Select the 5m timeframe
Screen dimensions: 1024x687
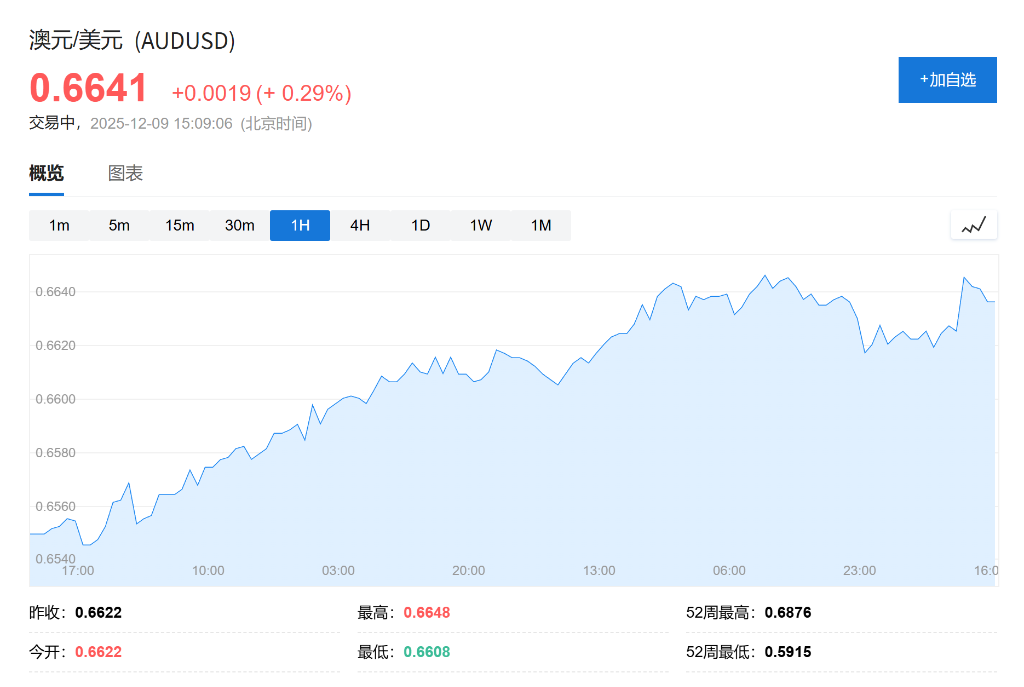119,225
